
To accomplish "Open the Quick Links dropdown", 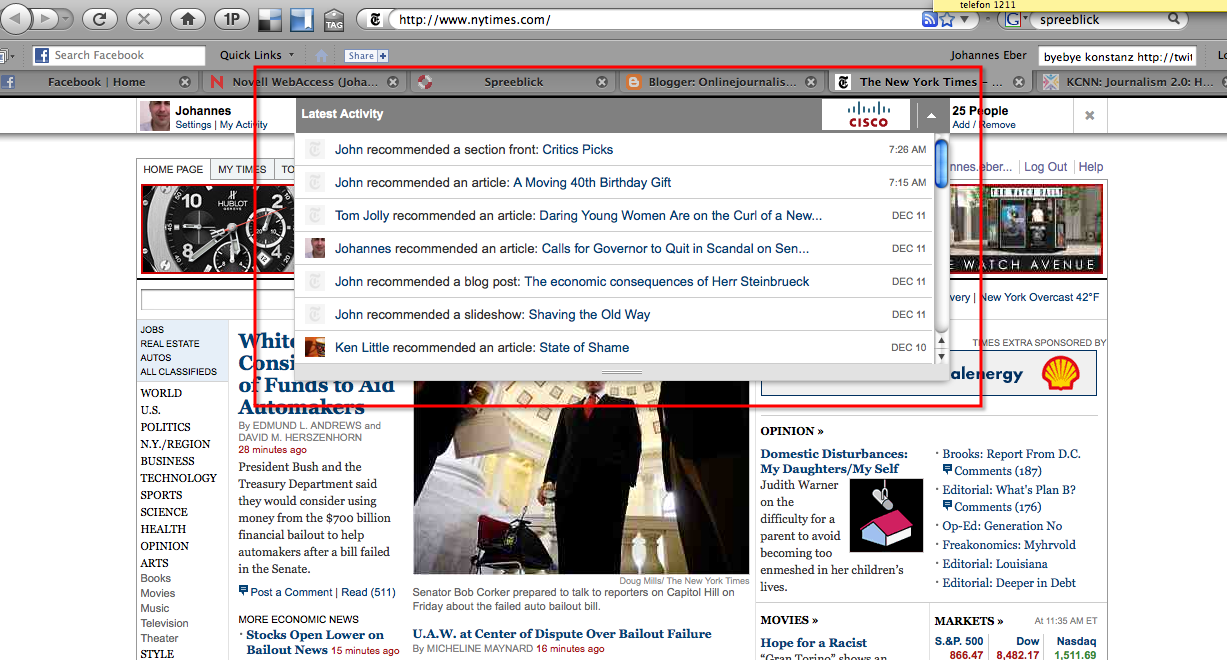I will 257,56.
